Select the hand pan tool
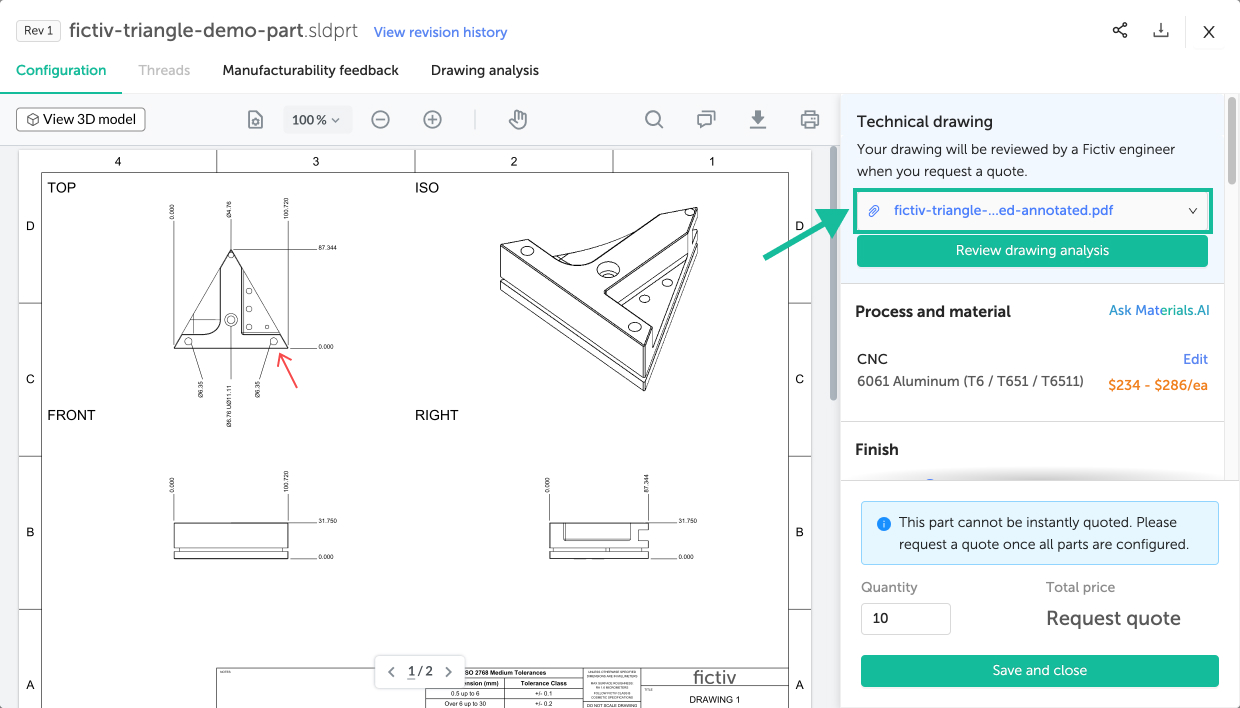Viewport: 1240px width, 708px height. point(517,120)
